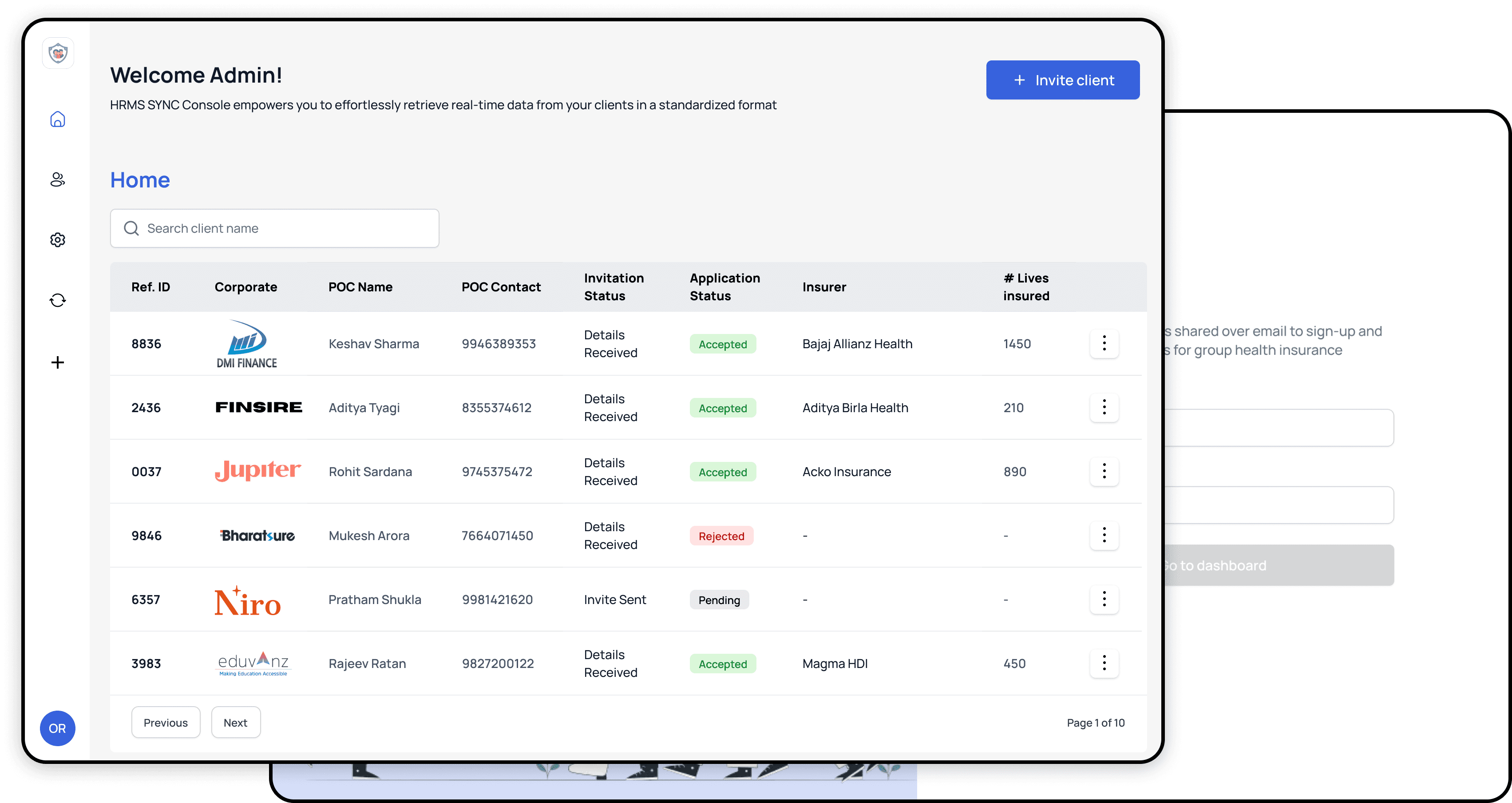Open three-dot menu for Jupiter row

tap(1104, 471)
